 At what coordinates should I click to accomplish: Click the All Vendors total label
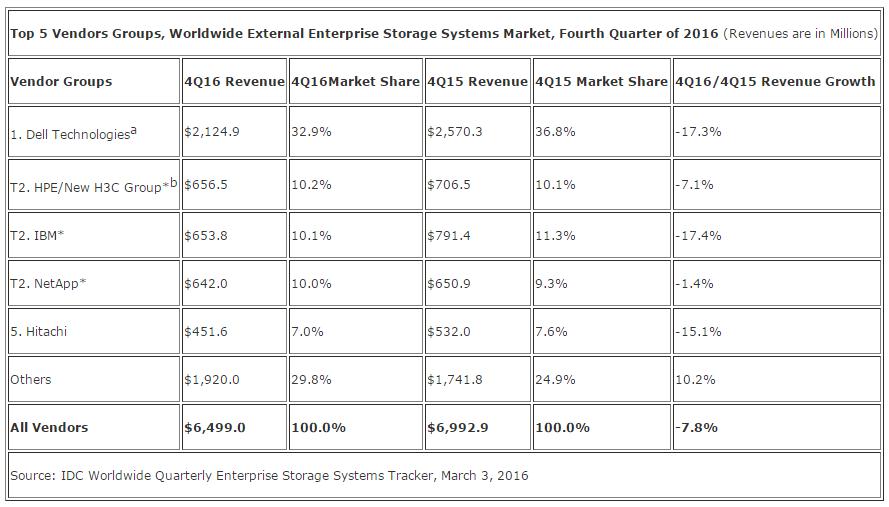click(49, 427)
